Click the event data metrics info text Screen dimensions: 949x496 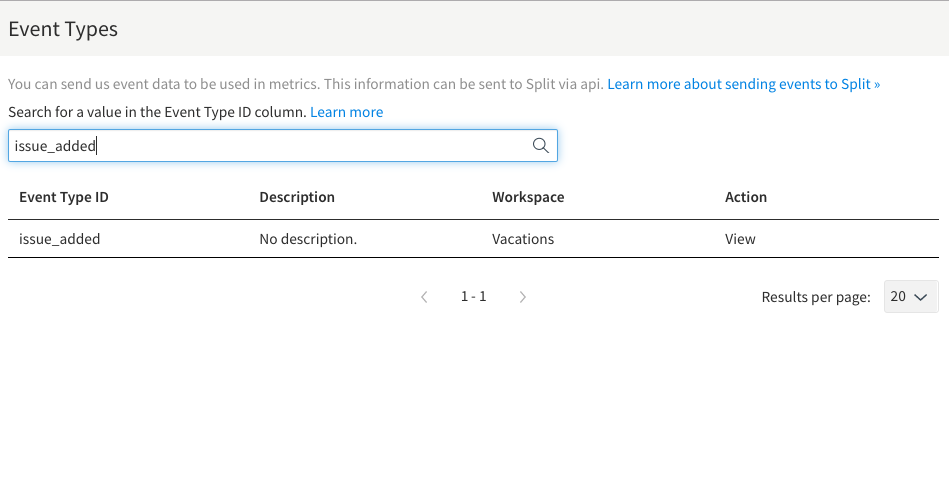305,84
